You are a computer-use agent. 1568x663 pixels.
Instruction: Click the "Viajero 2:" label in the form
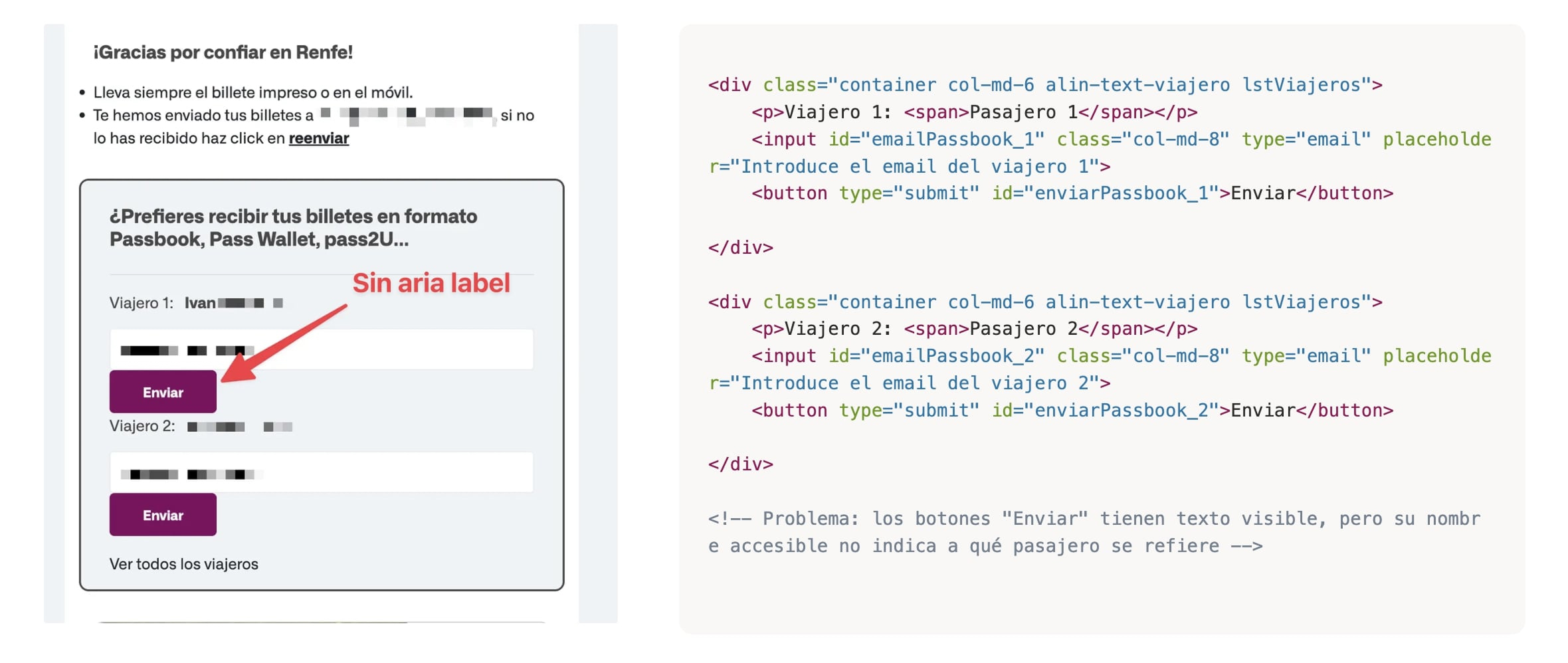142,426
